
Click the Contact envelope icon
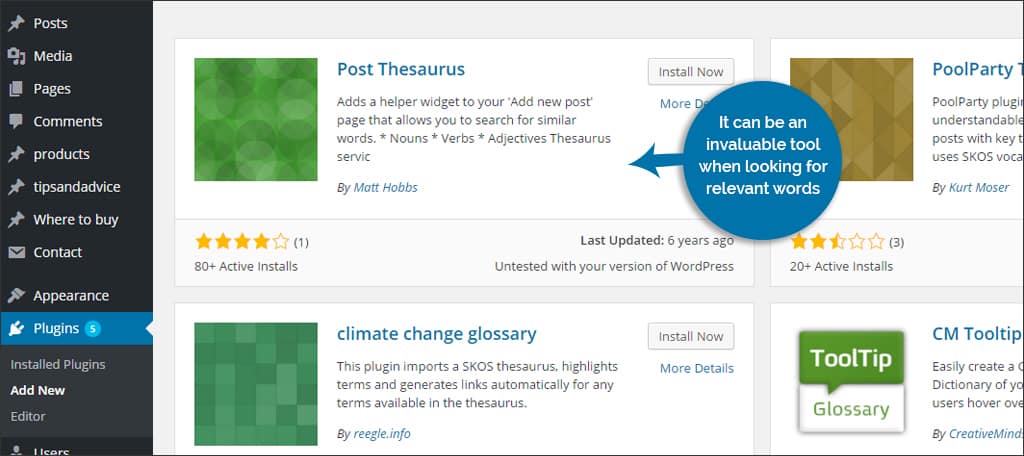point(16,252)
